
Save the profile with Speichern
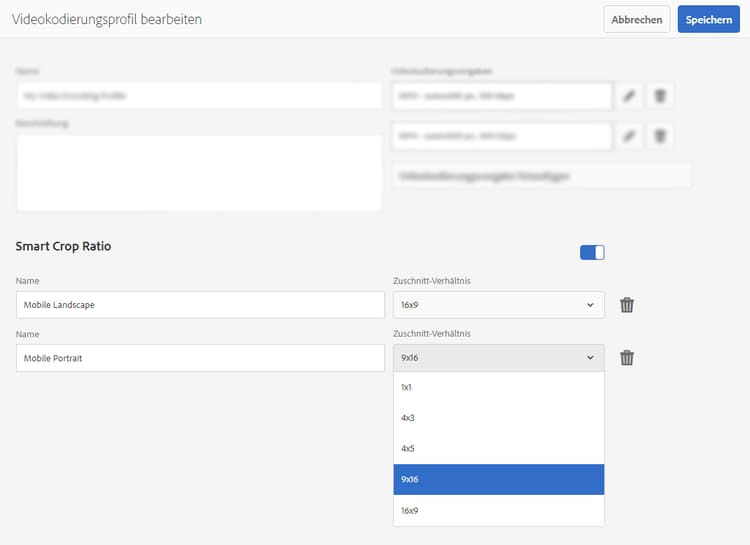(x=708, y=20)
